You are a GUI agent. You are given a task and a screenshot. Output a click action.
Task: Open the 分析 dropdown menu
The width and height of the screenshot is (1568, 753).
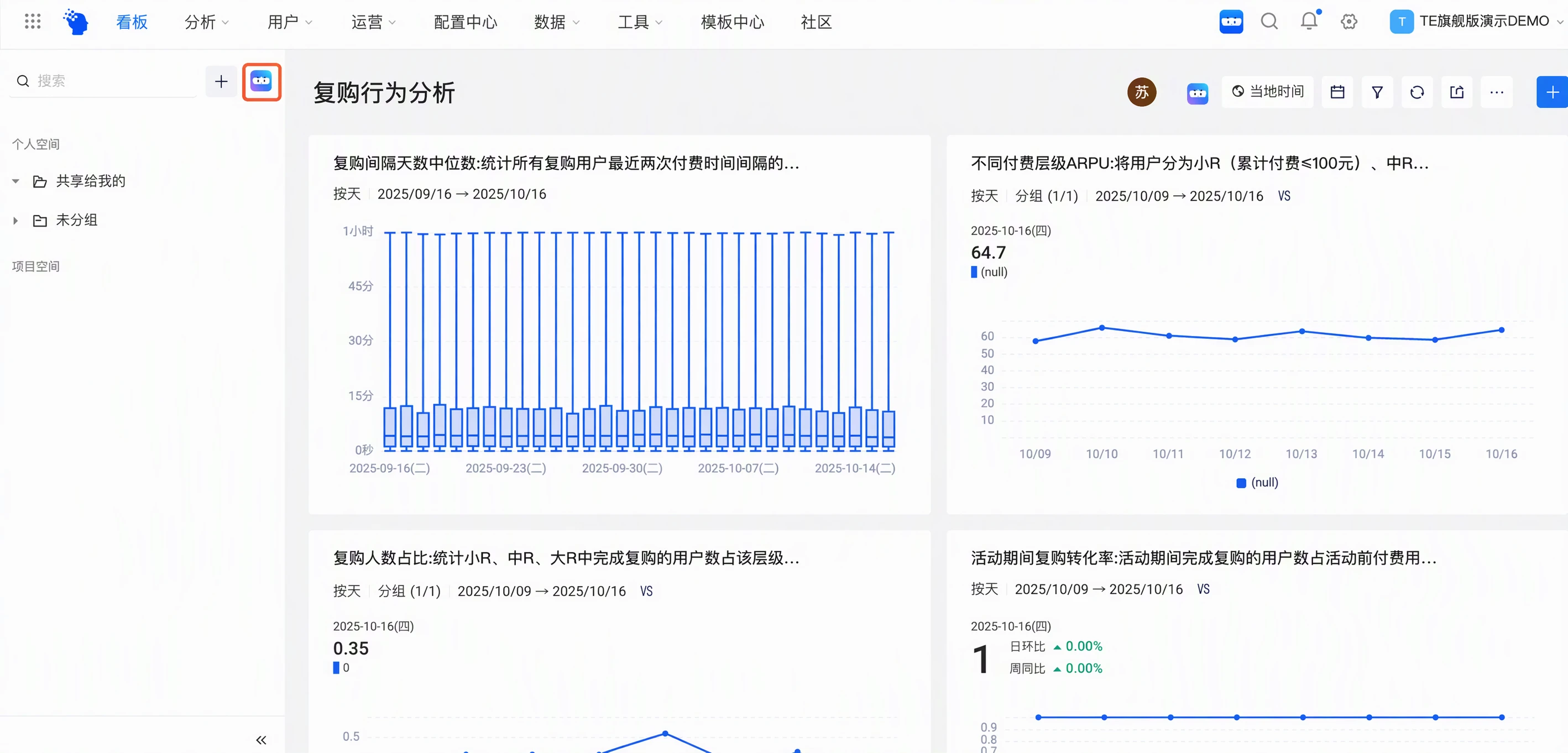click(206, 22)
